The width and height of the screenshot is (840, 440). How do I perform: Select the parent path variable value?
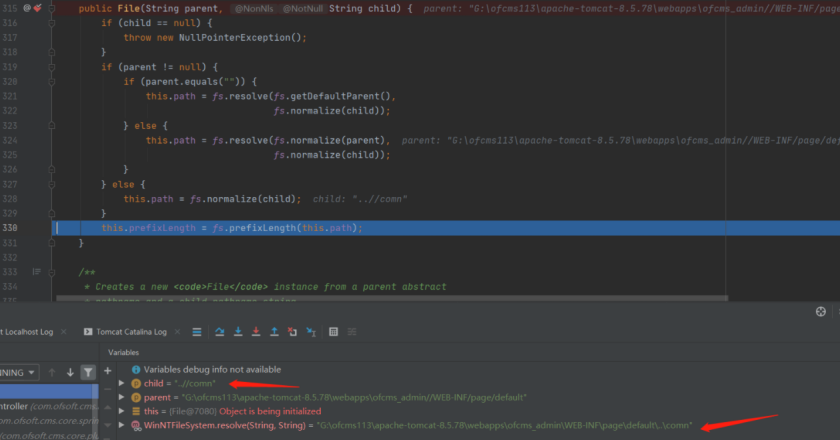(354, 397)
